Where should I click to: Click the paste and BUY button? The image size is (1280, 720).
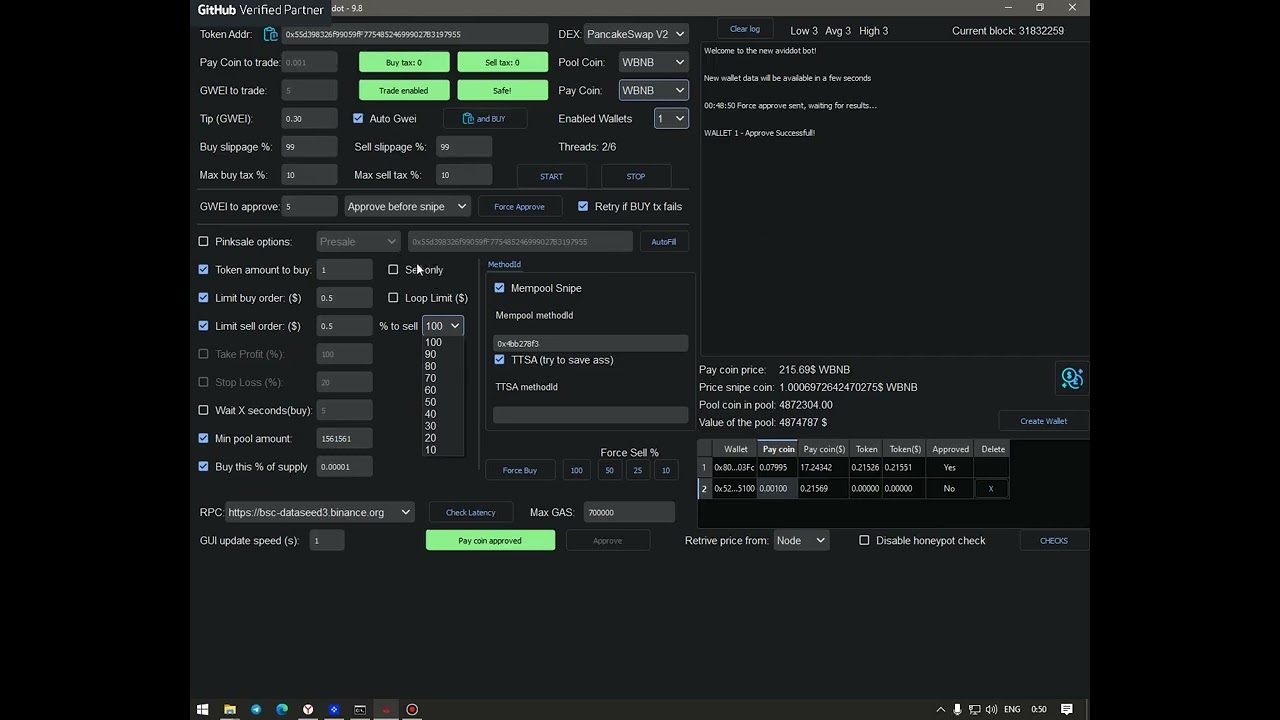[x=484, y=118]
